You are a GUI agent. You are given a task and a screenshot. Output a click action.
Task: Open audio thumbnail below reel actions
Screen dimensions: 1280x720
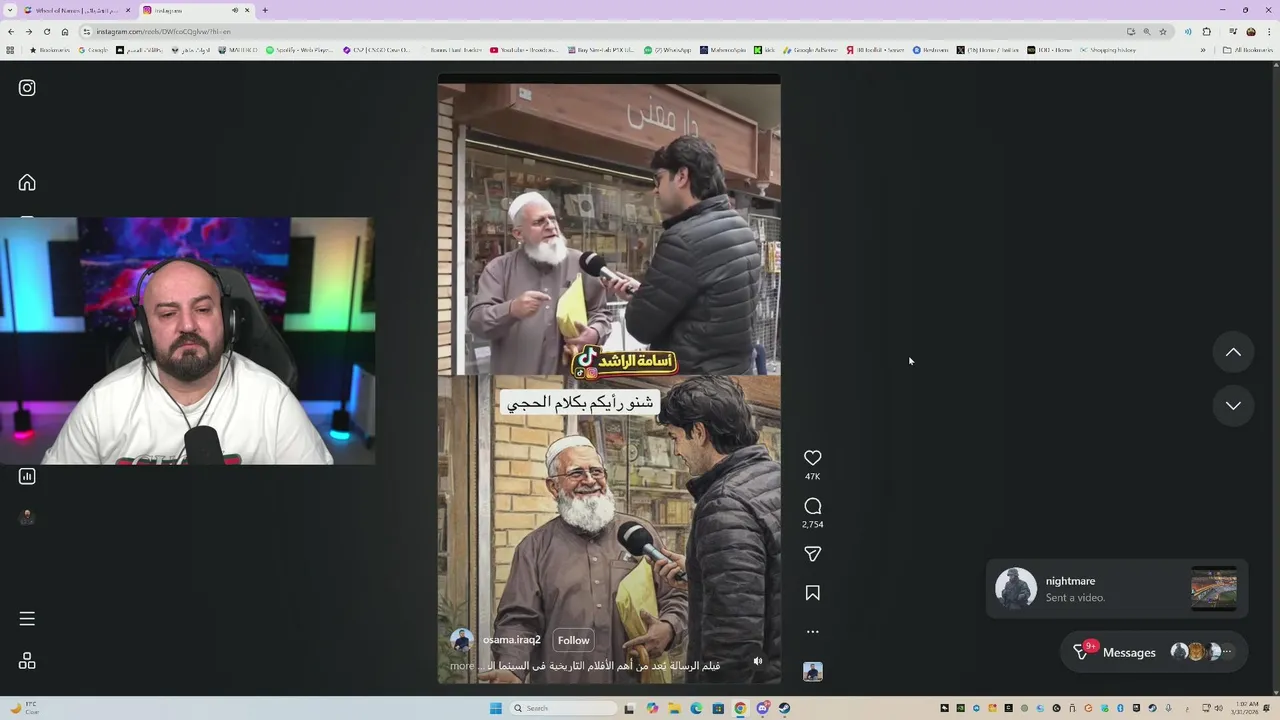point(812,672)
